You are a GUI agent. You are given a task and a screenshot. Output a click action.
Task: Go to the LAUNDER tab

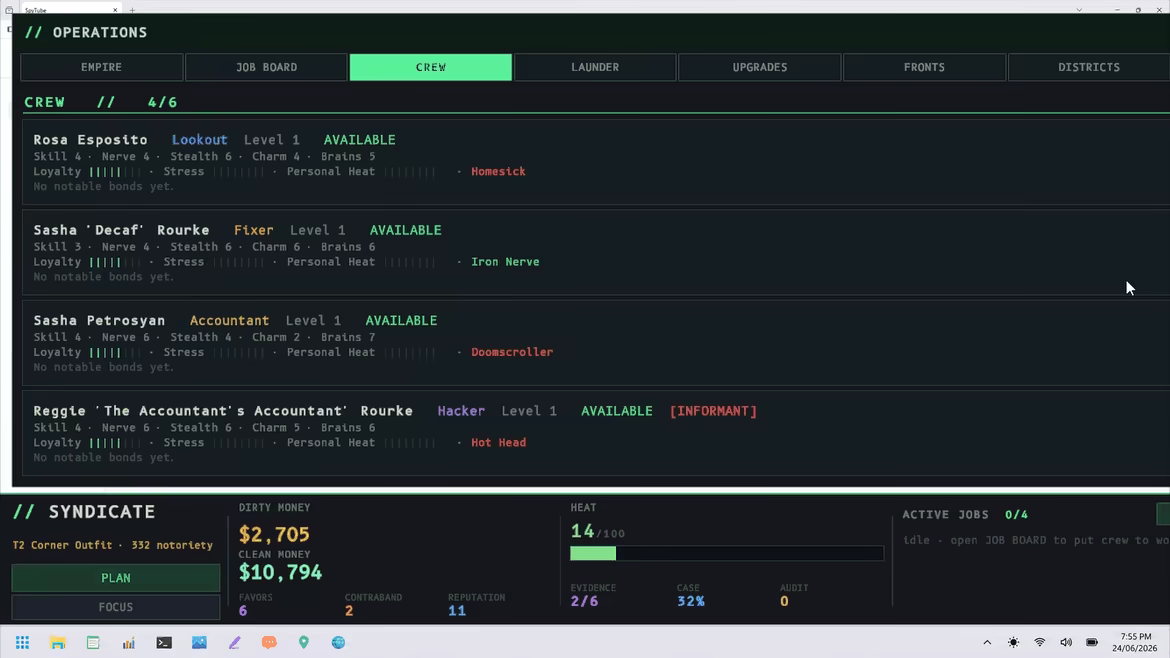click(595, 67)
